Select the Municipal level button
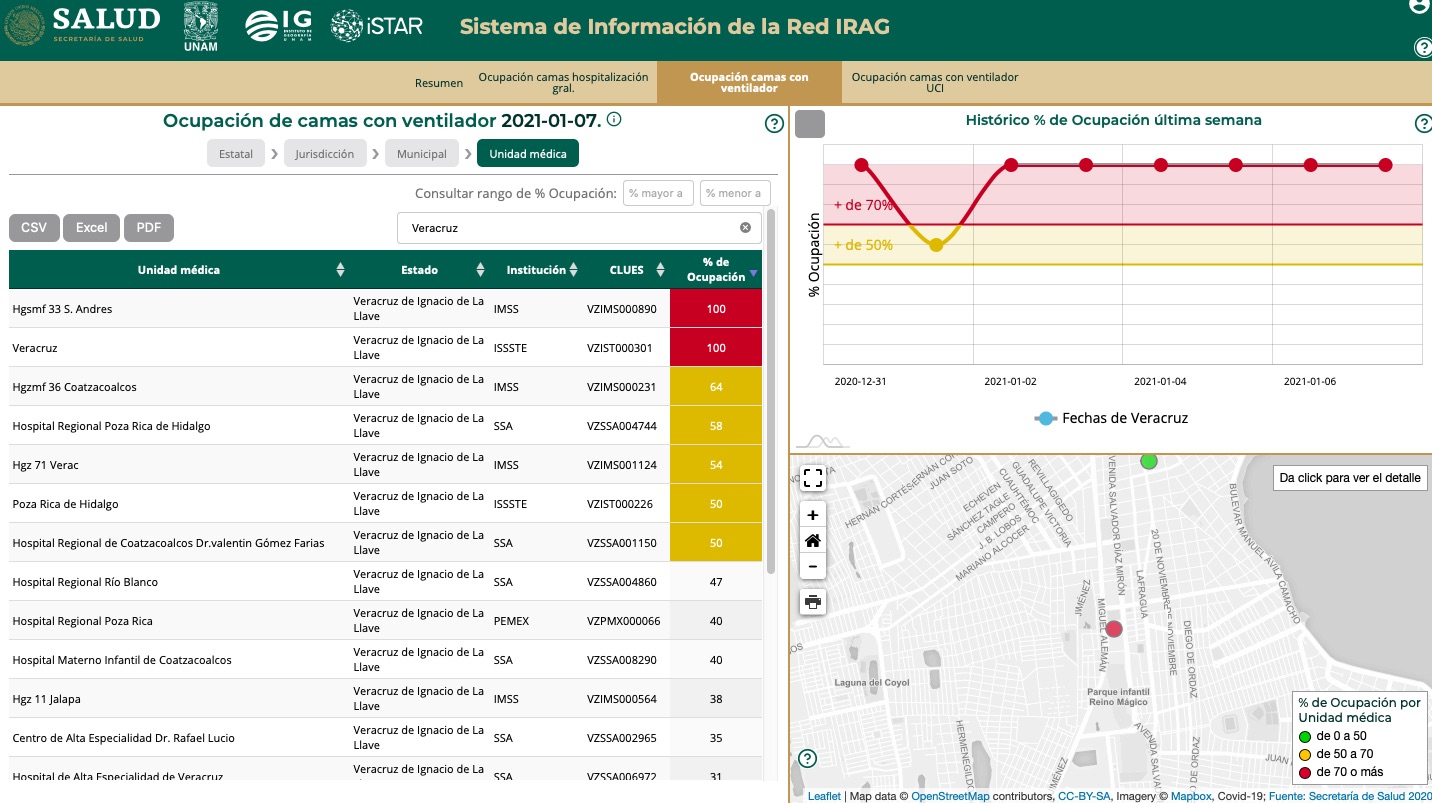 (x=421, y=154)
